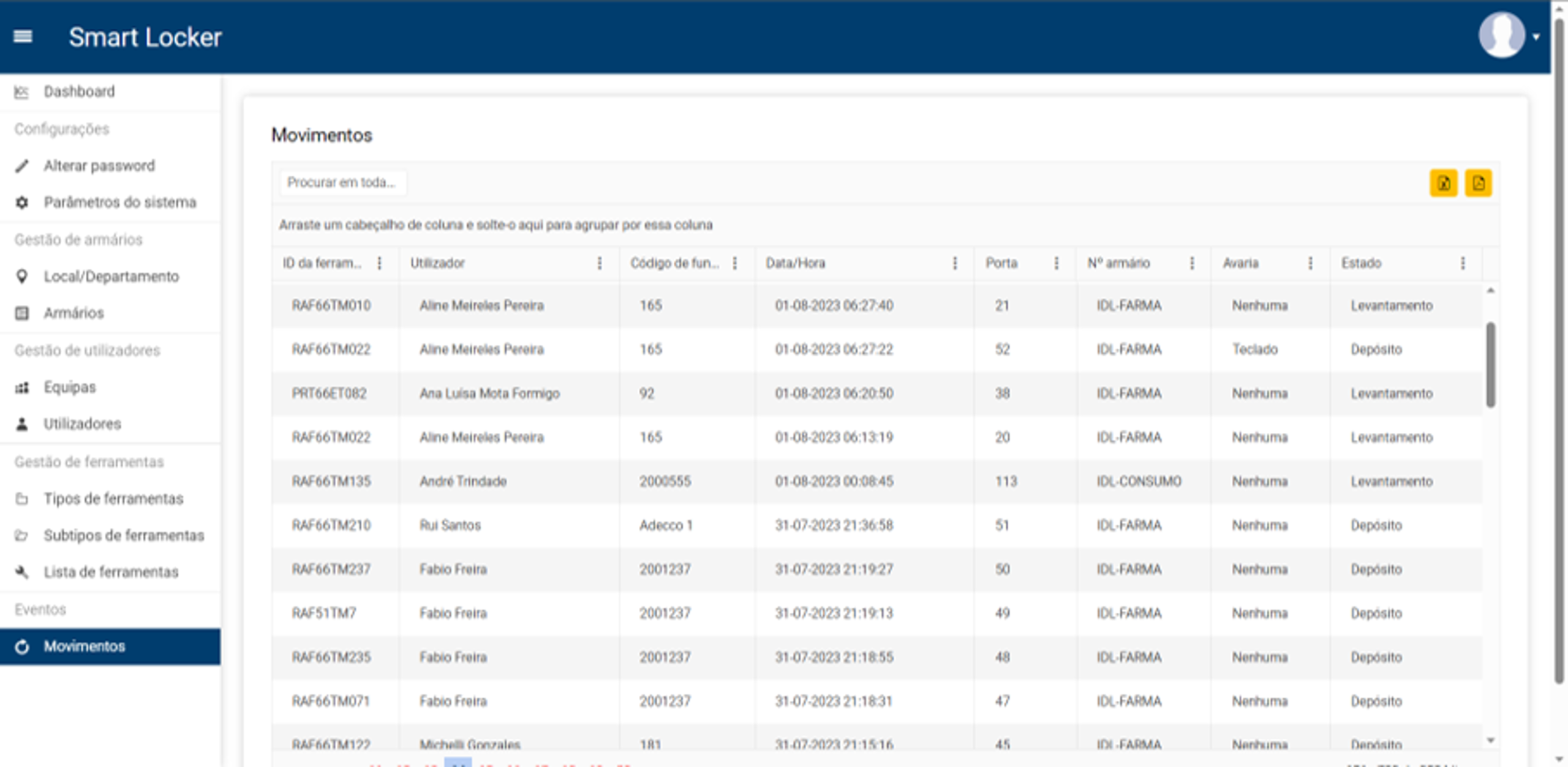Open the user profile avatar

tap(1502, 35)
